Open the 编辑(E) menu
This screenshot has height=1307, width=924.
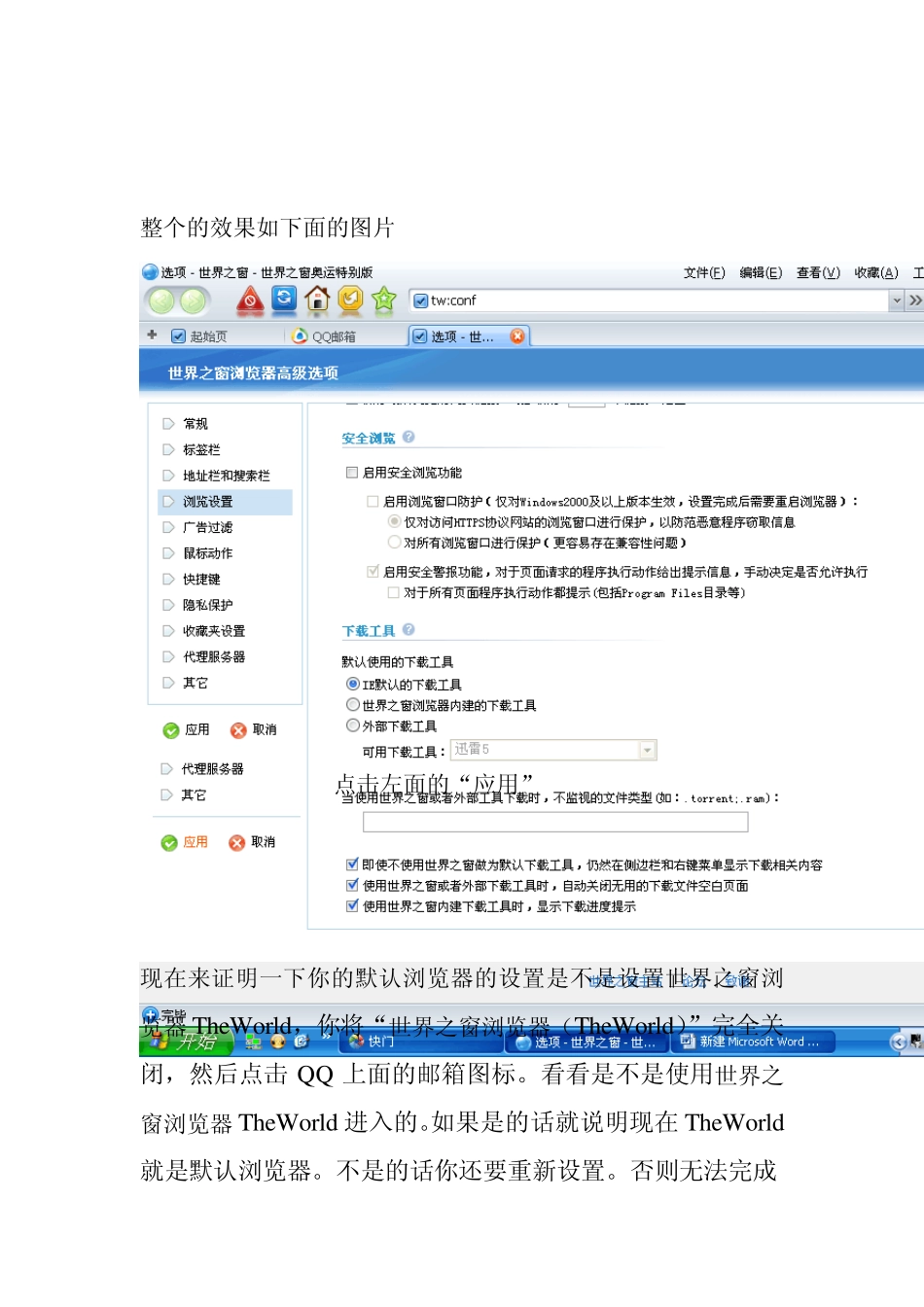[x=761, y=273]
